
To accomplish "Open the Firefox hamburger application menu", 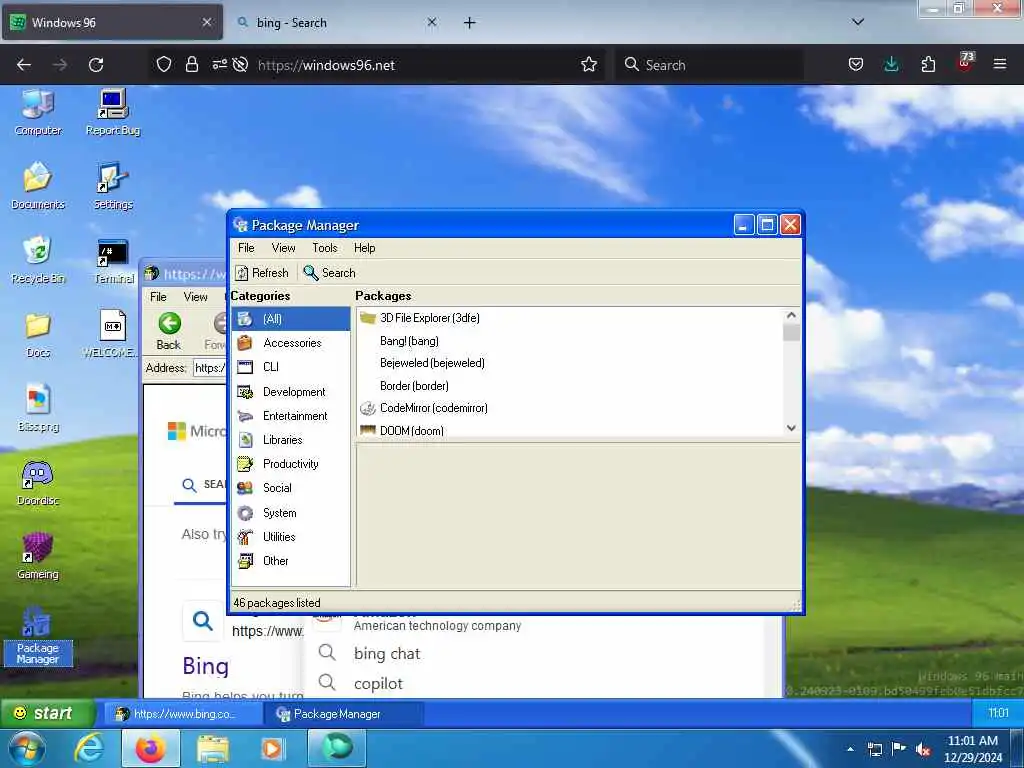I will [1000, 65].
